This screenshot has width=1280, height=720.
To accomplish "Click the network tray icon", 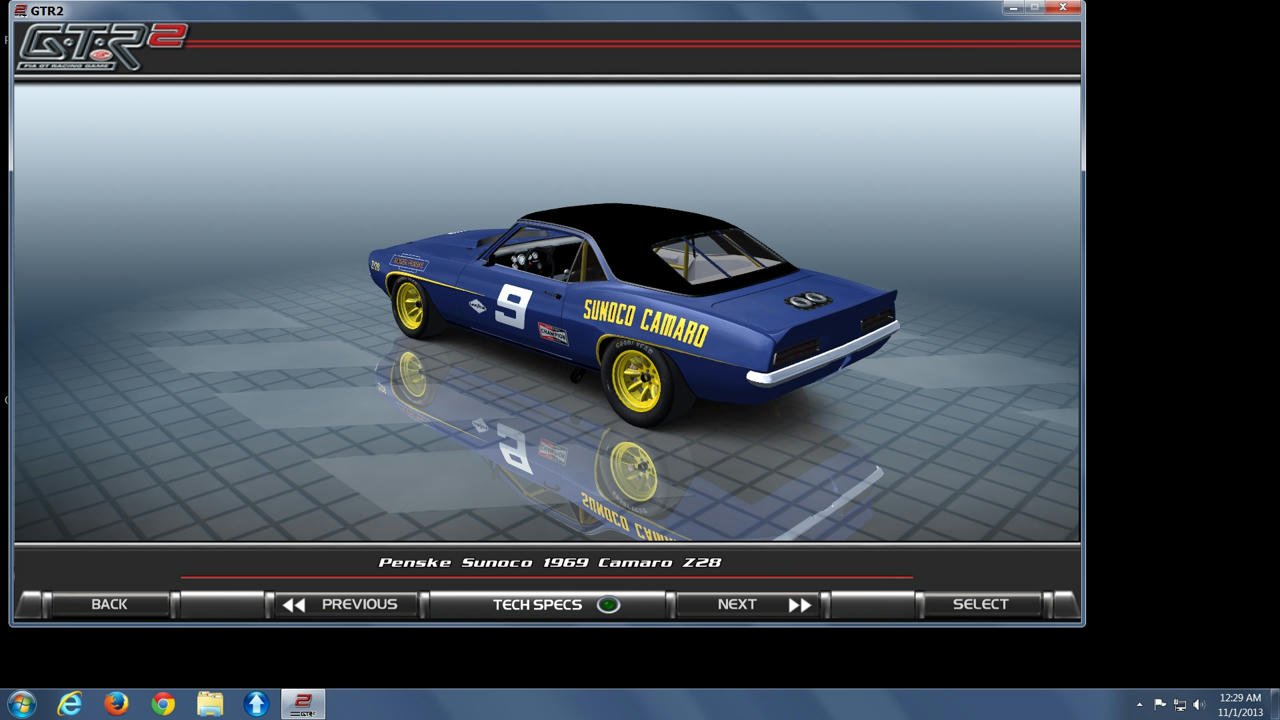I will 1180,705.
